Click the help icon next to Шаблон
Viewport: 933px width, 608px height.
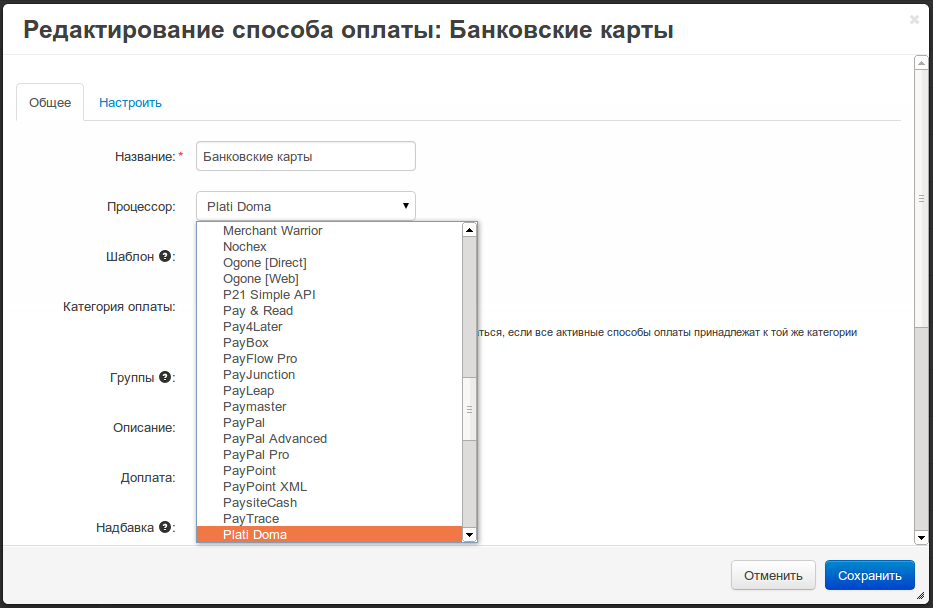pos(165,256)
